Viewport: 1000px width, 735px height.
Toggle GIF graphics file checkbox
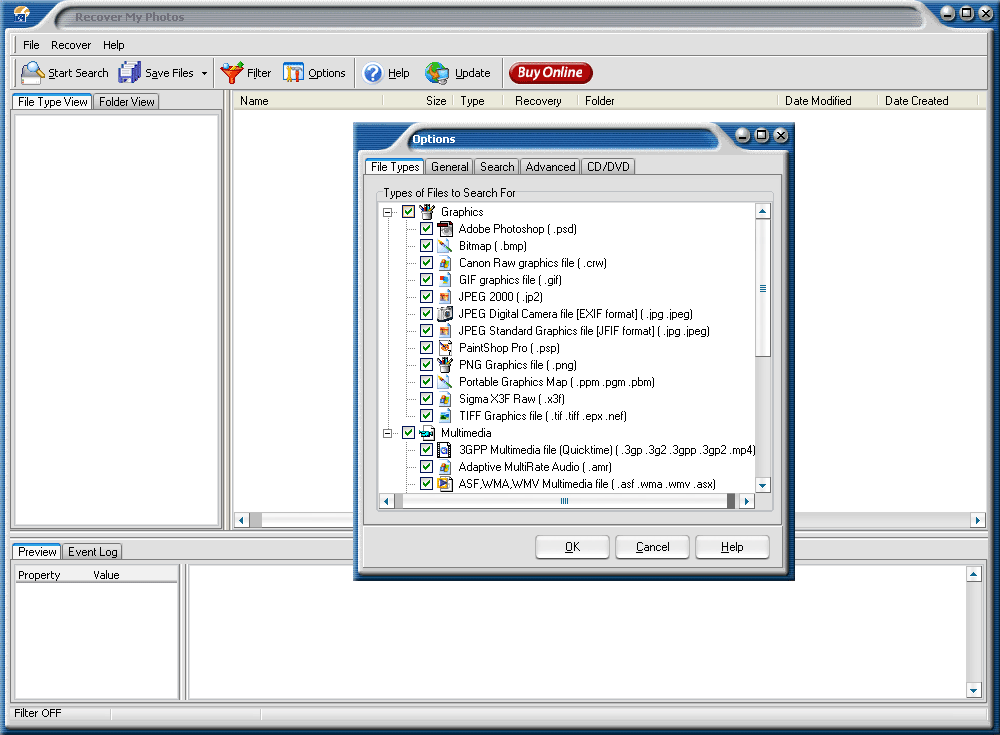[427, 279]
